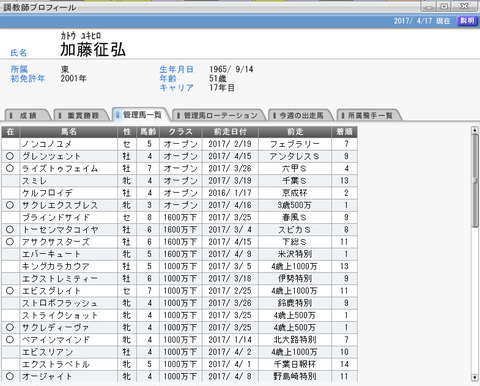Click the circle mark in ペアインマインド row

coord(10,340)
